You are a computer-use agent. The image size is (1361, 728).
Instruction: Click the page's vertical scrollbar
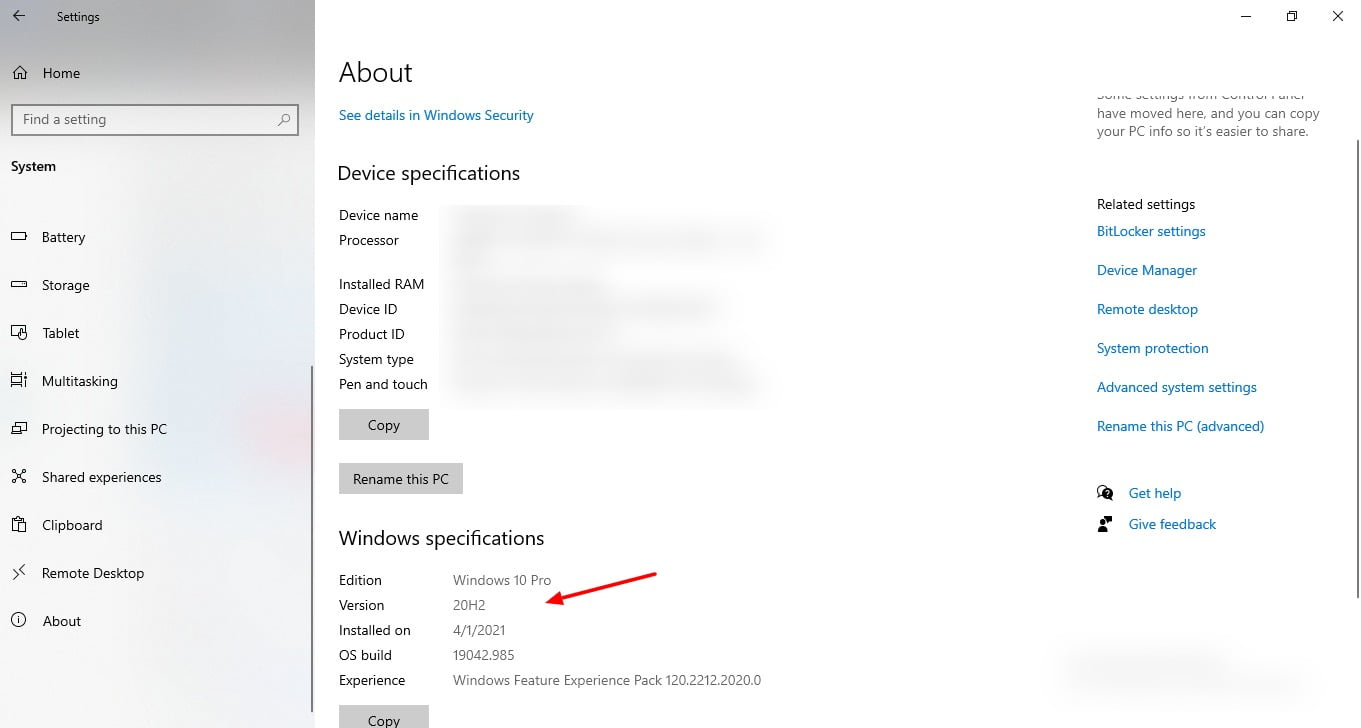1357,368
